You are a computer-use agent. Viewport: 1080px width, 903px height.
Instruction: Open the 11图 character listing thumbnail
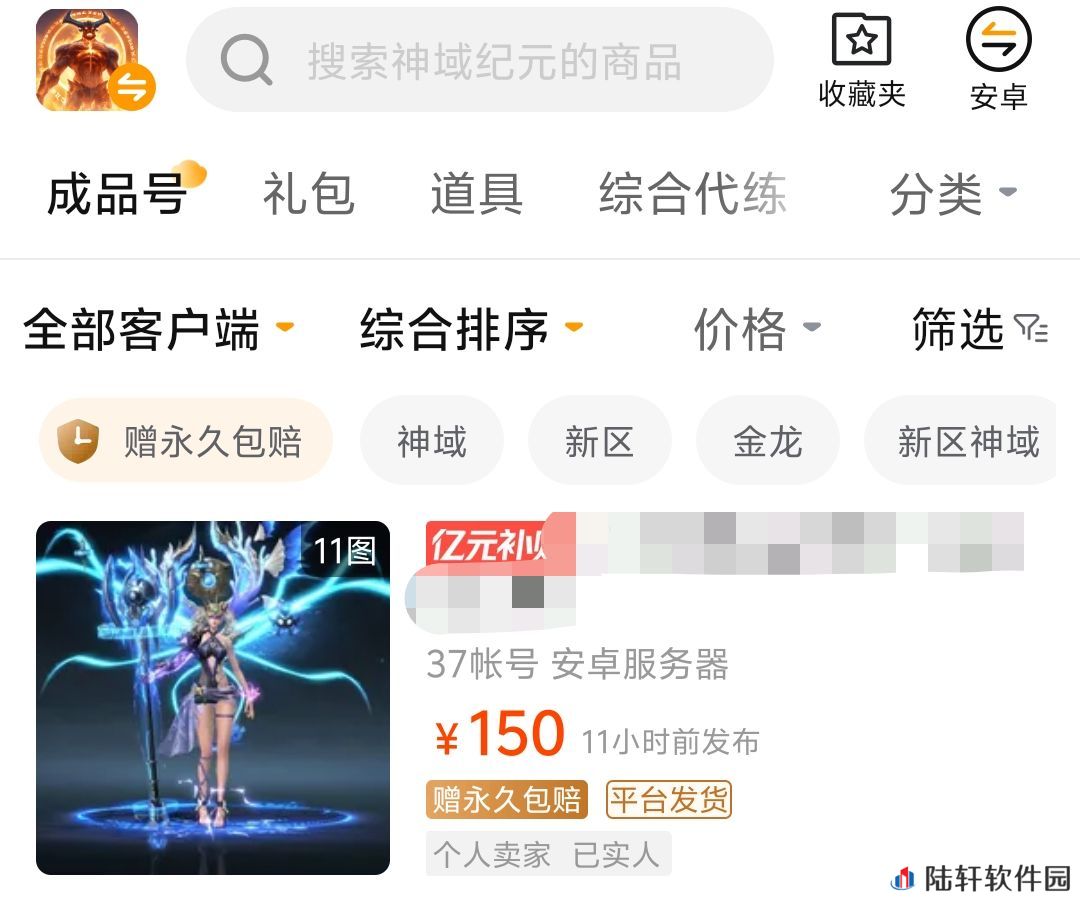(213, 698)
